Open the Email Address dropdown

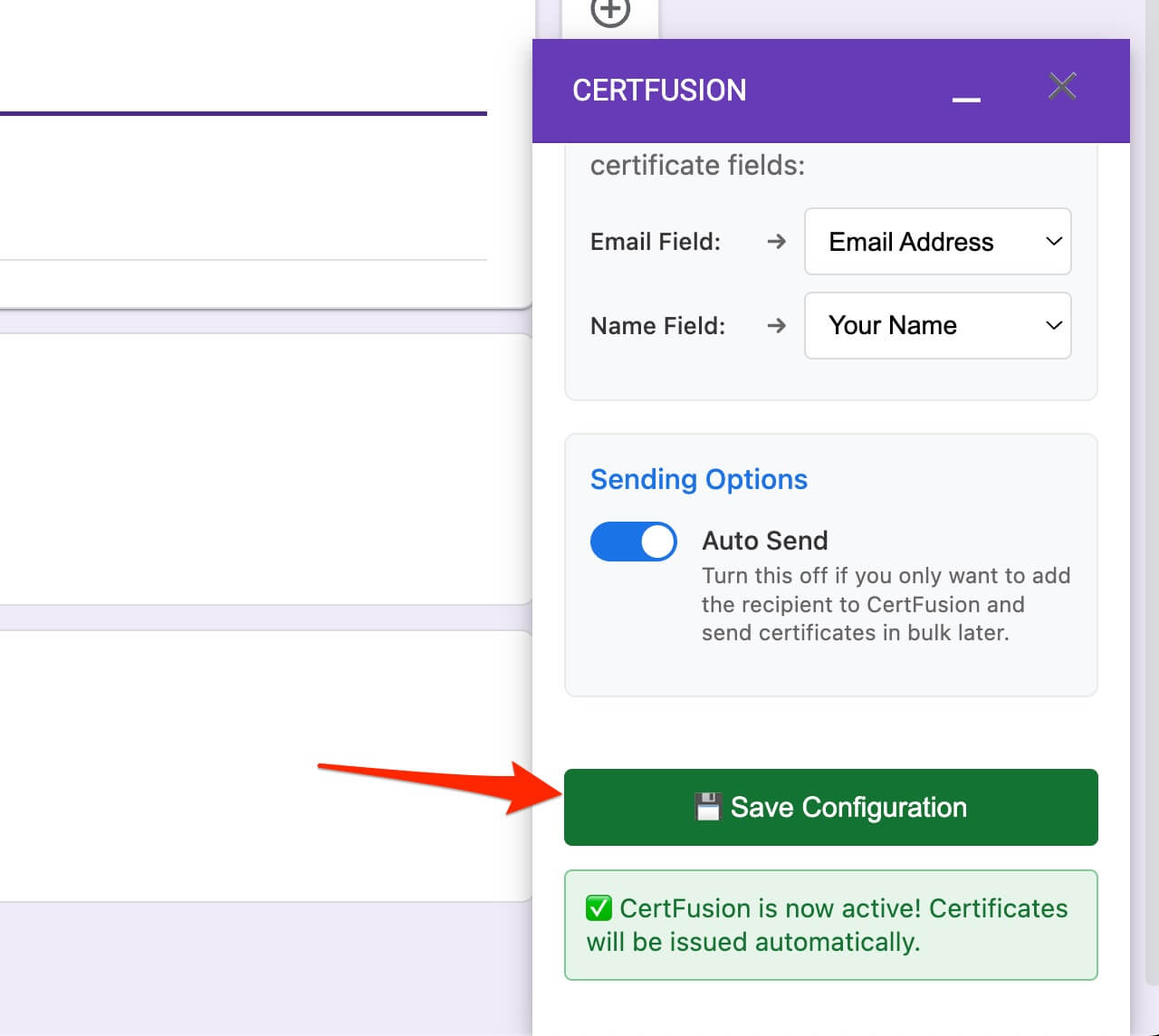pos(936,242)
